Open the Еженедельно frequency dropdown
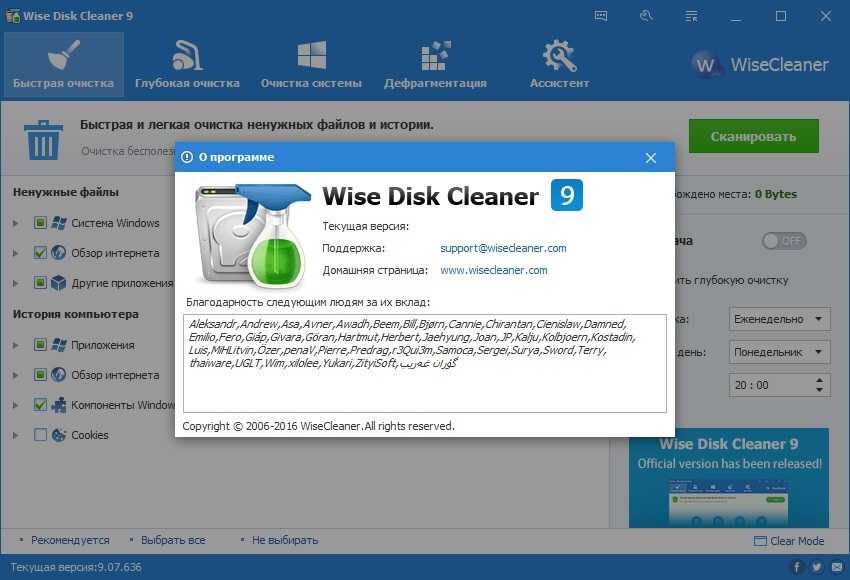The height and width of the screenshot is (580, 850). pos(780,319)
